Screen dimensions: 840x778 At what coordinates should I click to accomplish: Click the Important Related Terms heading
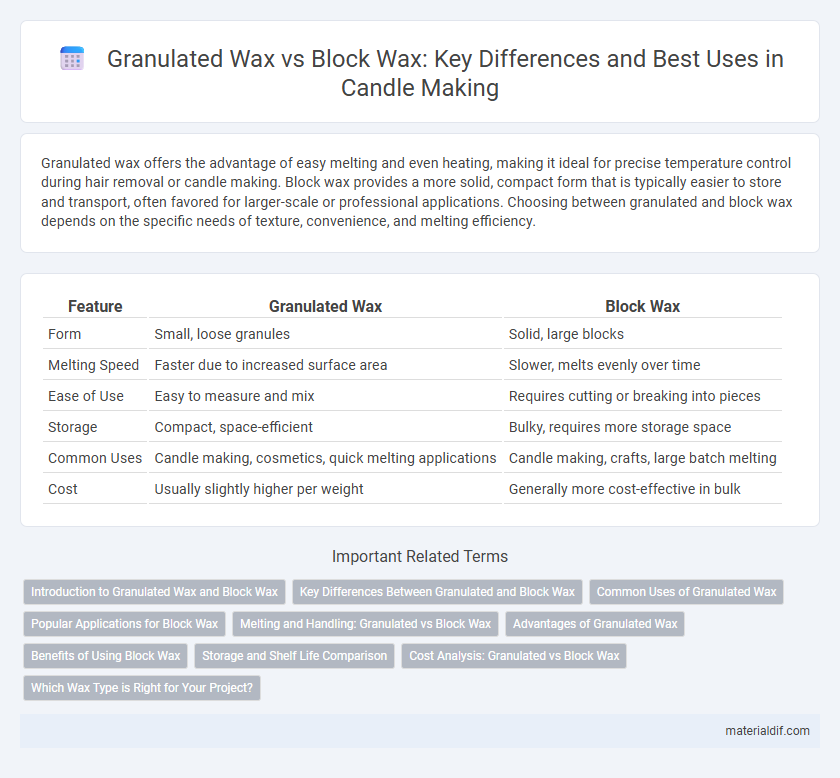coord(419,557)
